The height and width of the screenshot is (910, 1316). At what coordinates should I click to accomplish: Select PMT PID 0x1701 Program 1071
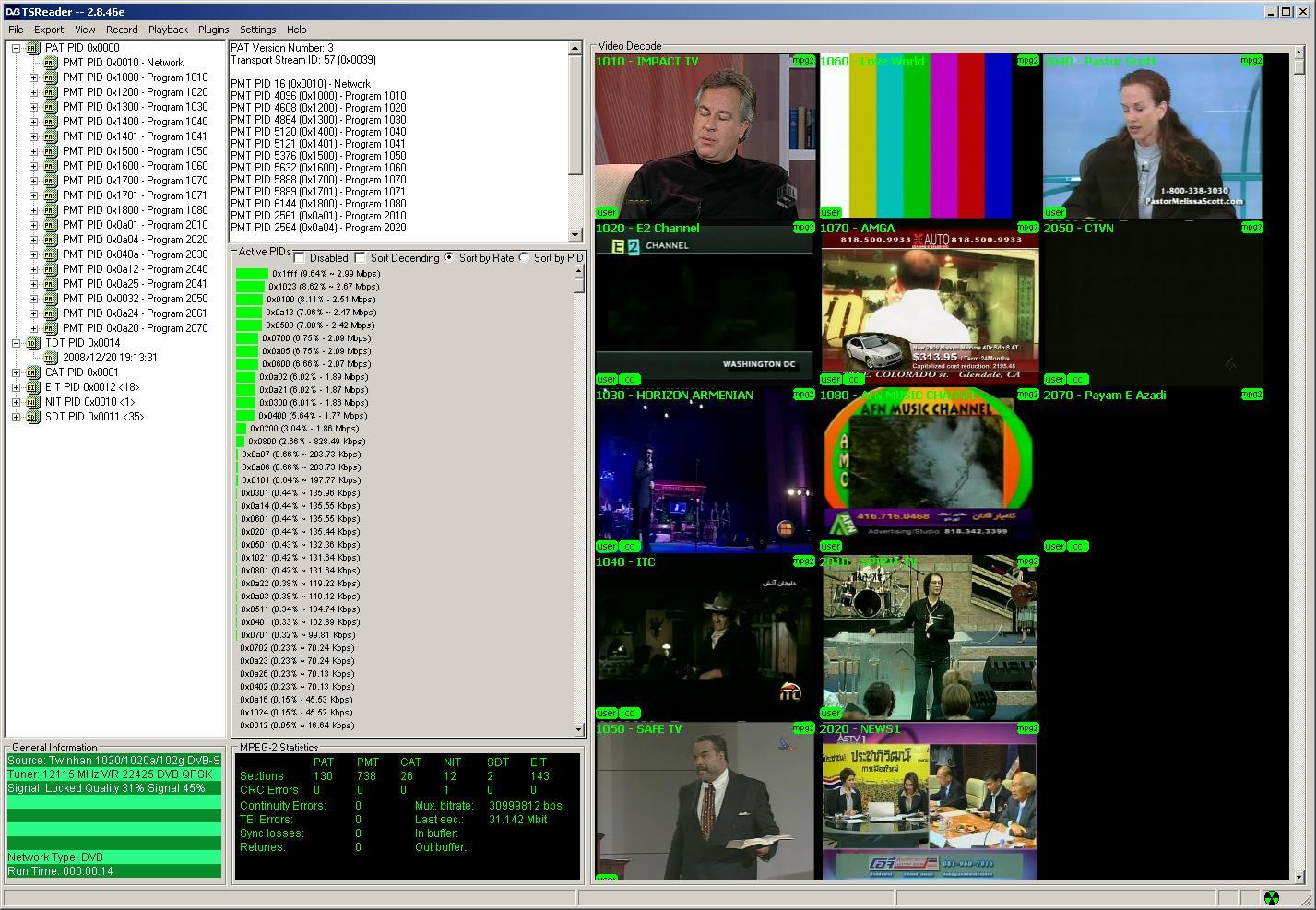[135, 195]
